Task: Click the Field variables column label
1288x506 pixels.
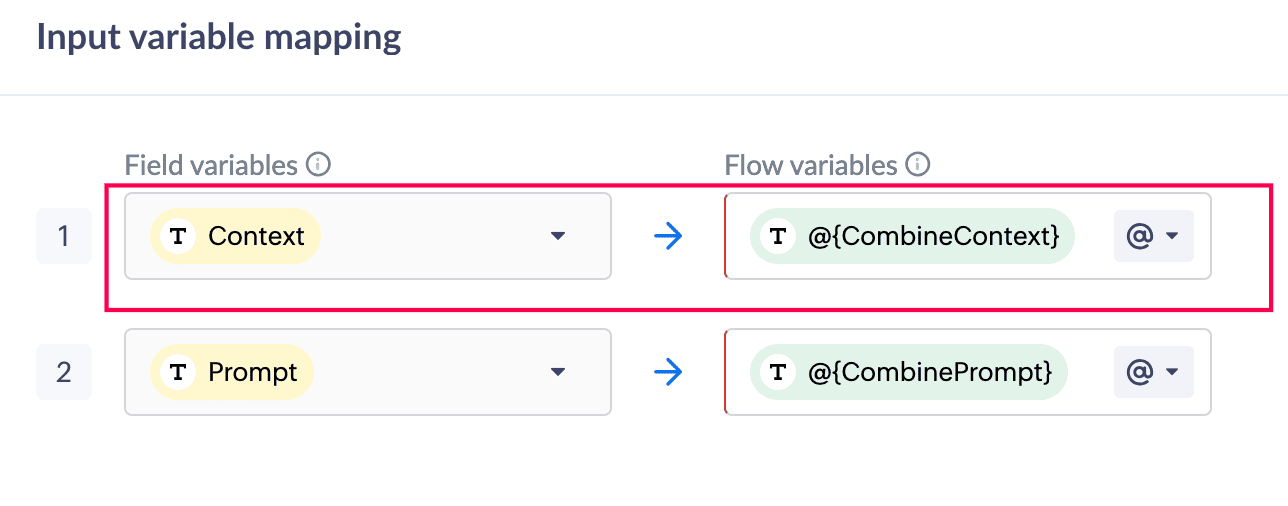Action: [x=211, y=165]
